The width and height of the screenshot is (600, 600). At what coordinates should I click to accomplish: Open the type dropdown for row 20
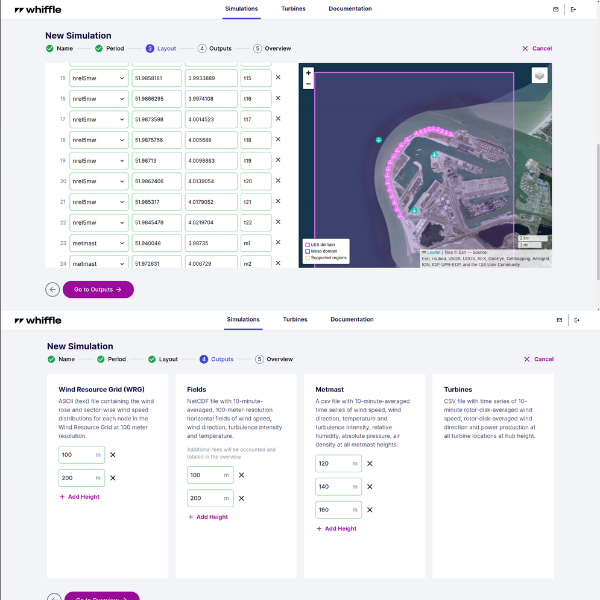(x=99, y=181)
